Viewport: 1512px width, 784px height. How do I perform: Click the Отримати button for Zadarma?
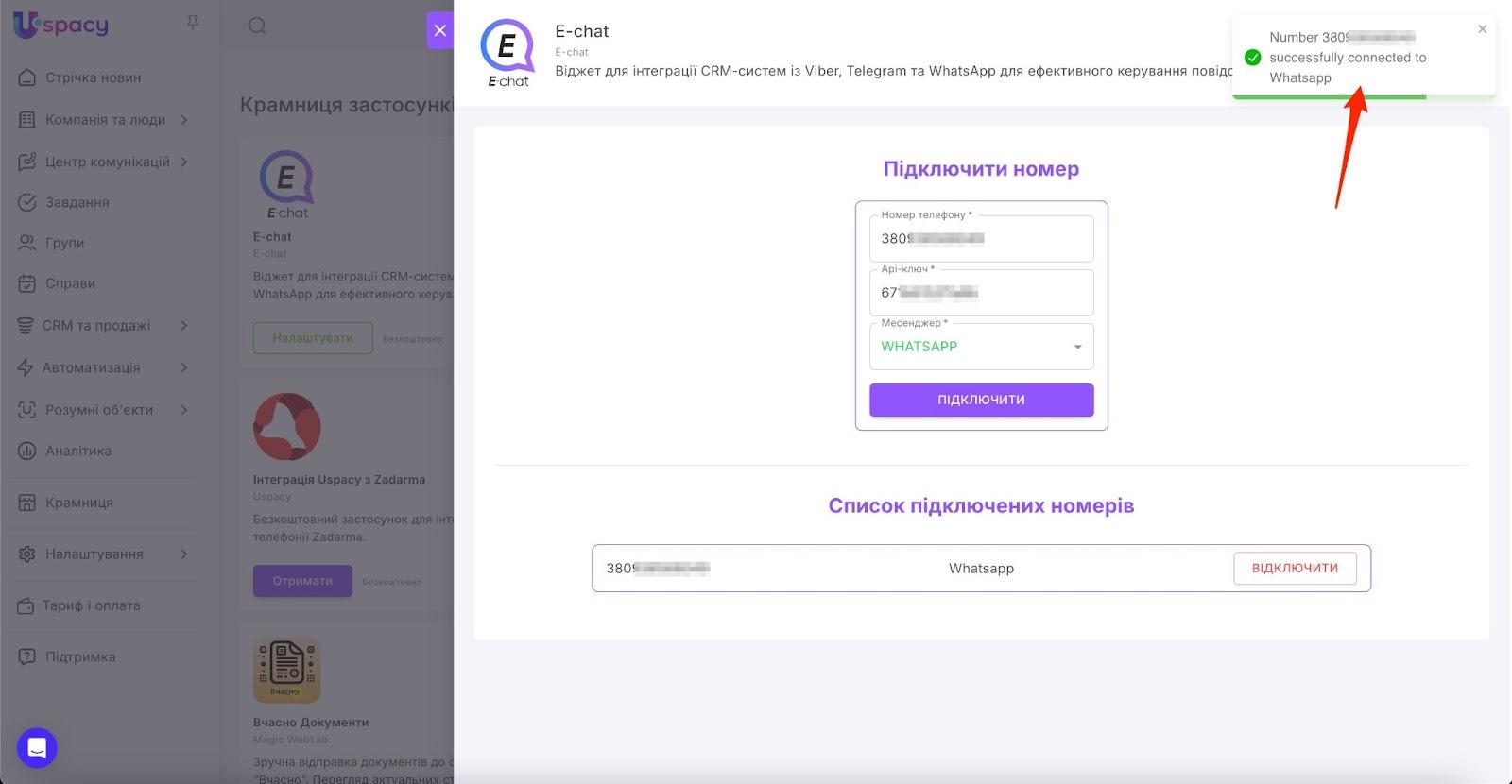pos(302,581)
